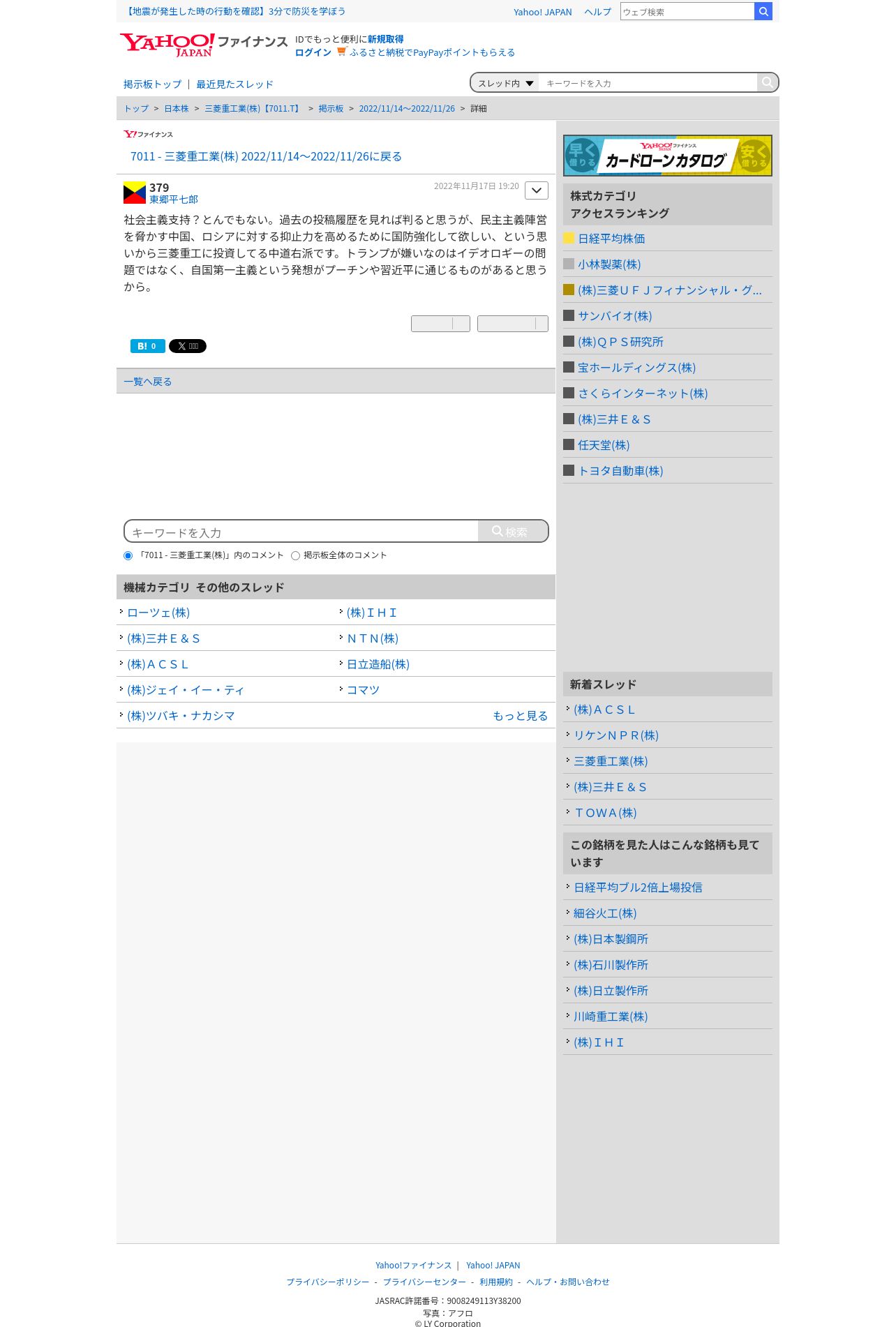Focus the ウェブ検索 input at top

(687, 11)
